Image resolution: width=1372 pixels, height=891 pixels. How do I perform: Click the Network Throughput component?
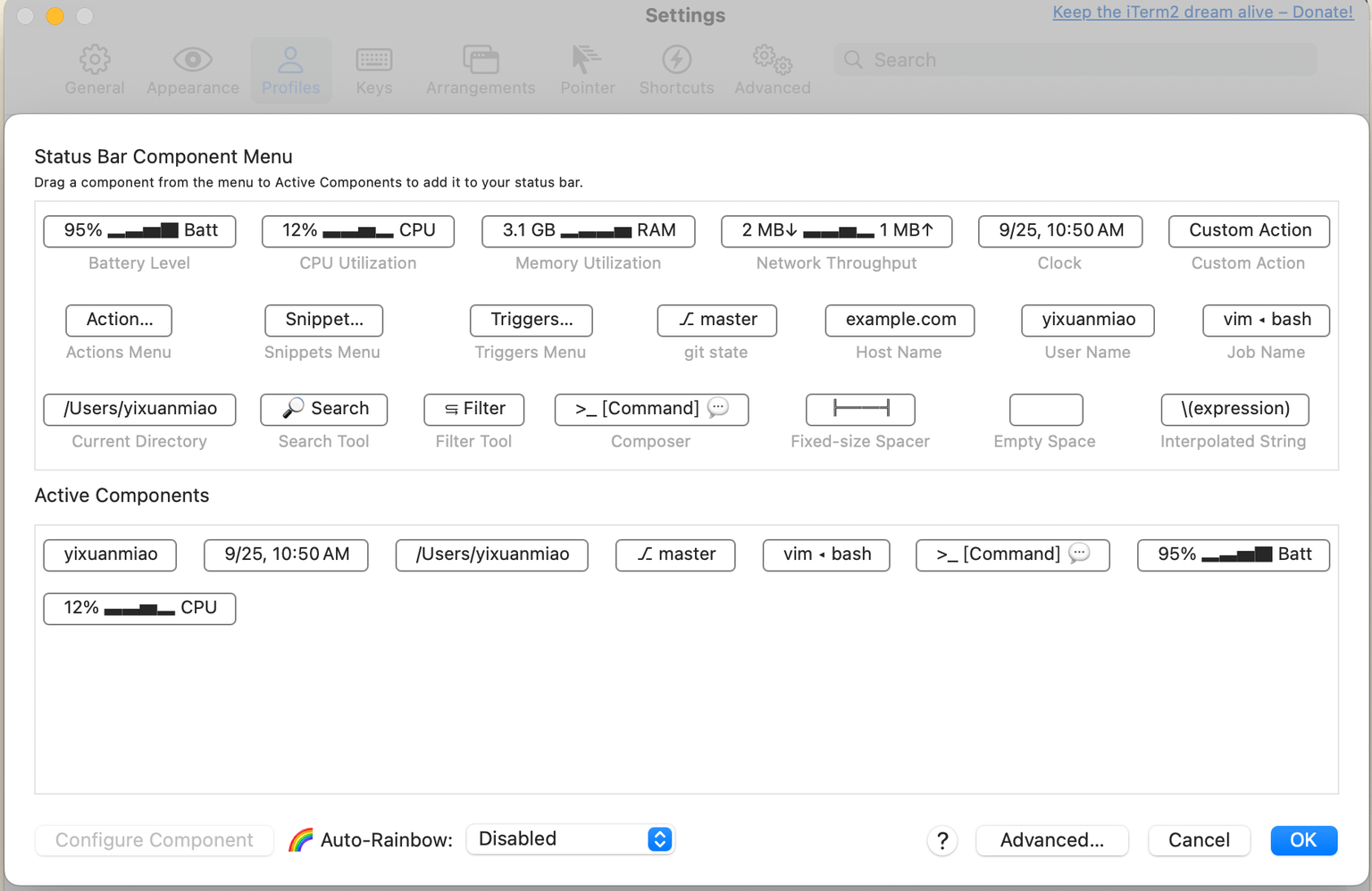836,231
